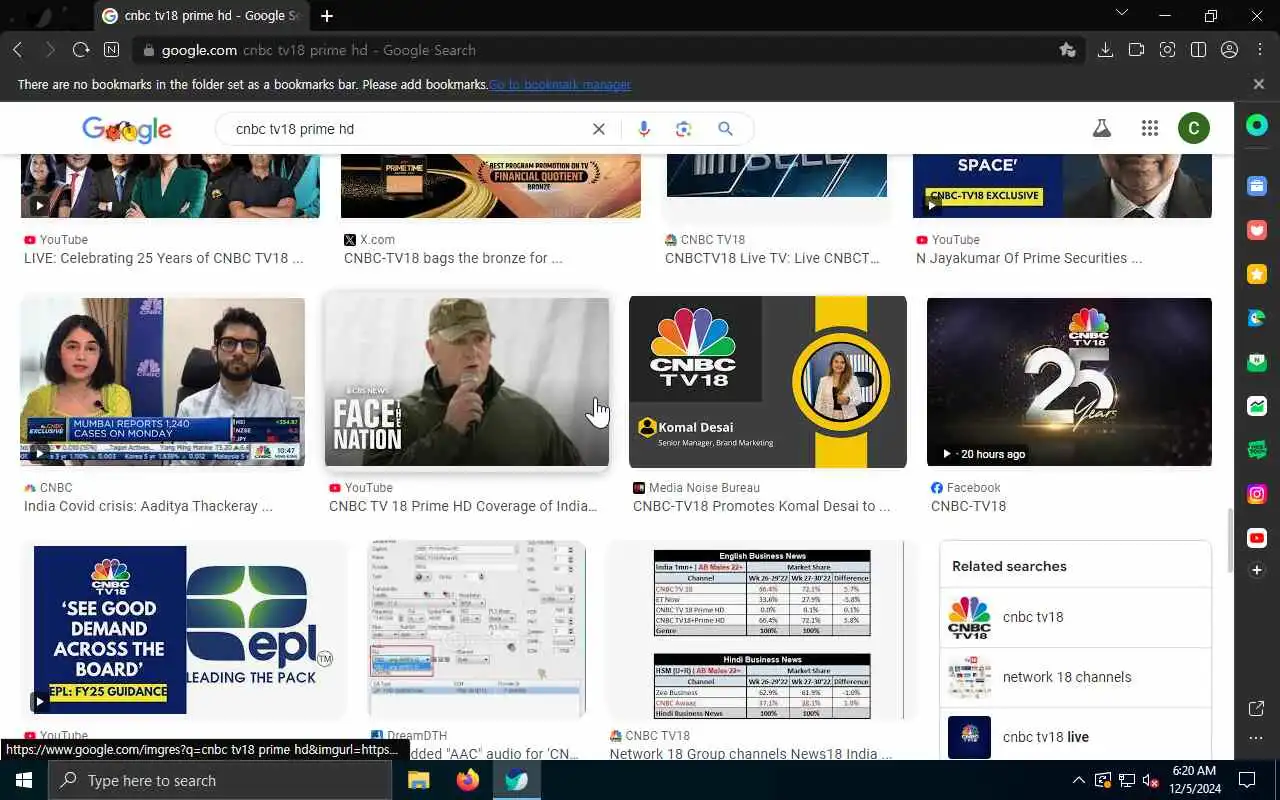Open Google account avatar C
Screen dimensions: 1280x800
point(1194,128)
